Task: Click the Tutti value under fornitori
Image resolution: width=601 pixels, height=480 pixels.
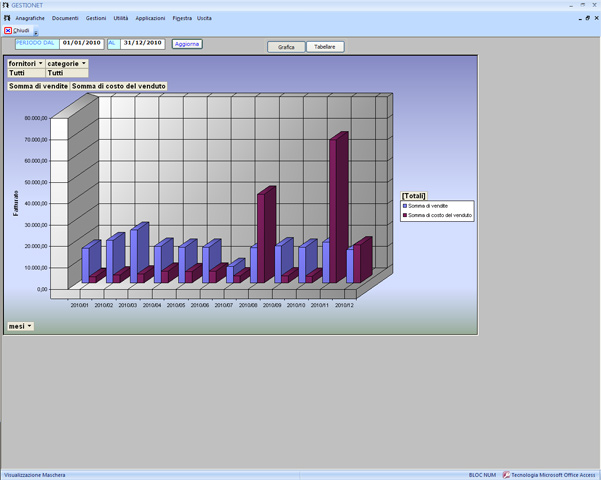Action: click(26, 73)
